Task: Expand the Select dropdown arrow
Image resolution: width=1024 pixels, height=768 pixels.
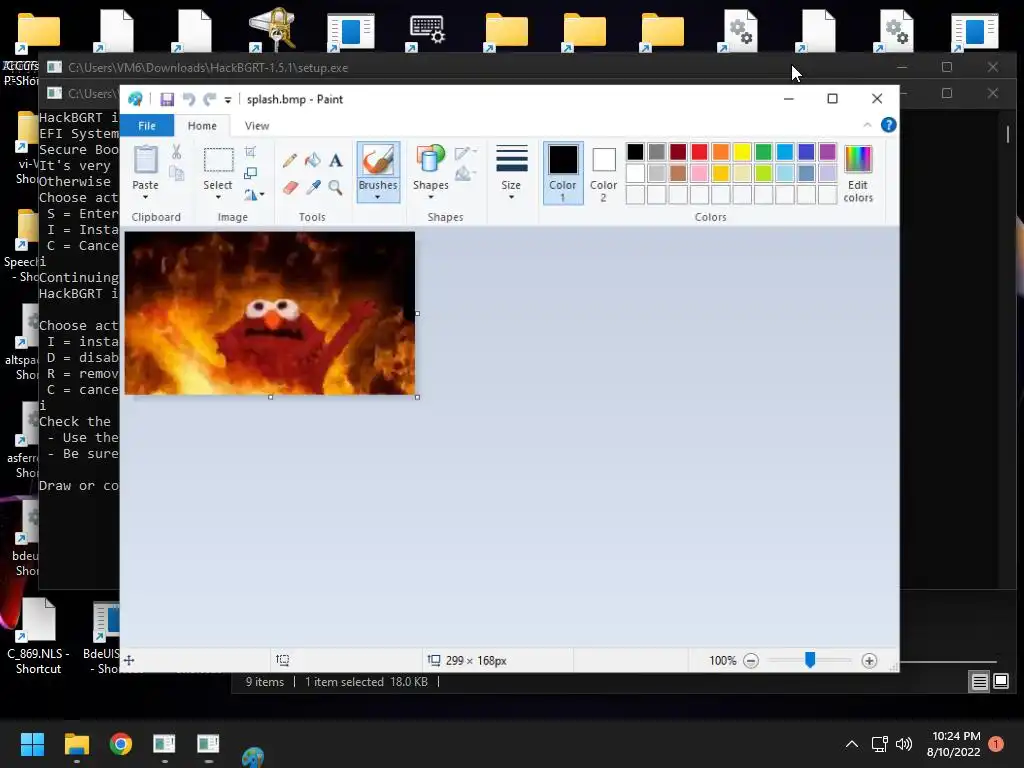Action: [218, 197]
